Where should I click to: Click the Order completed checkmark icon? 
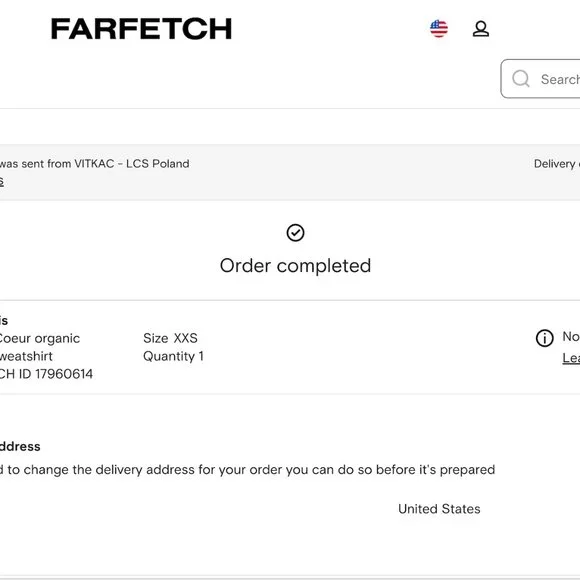pos(295,233)
